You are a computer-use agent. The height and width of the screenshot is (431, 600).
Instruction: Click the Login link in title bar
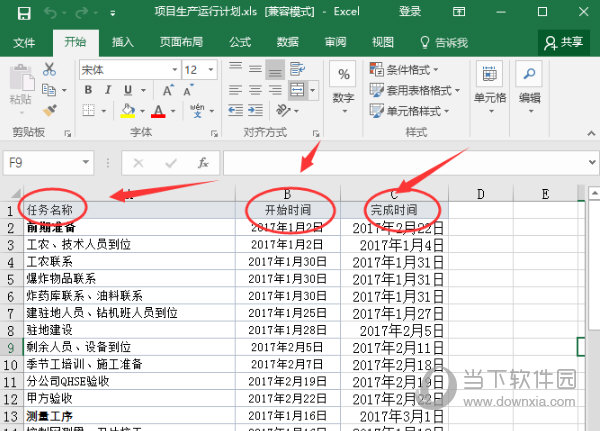410,12
